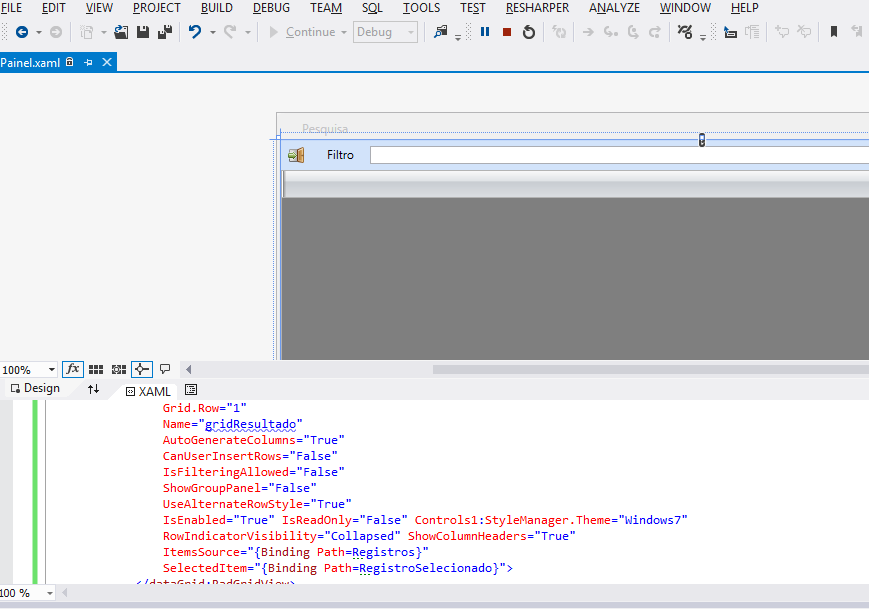Click gridResultado in the XAML code
The height and width of the screenshot is (609, 869).
(x=251, y=424)
